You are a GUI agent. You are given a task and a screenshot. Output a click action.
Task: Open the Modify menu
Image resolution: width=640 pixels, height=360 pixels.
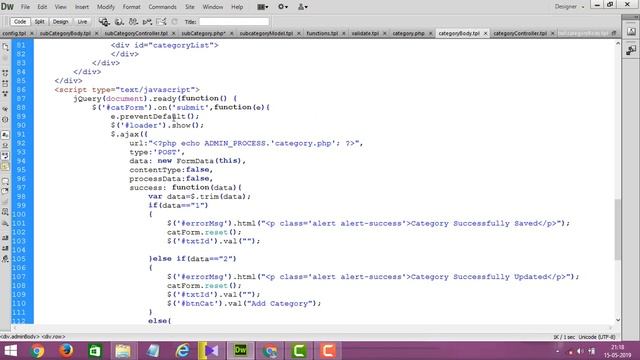(x=106, y=7)
